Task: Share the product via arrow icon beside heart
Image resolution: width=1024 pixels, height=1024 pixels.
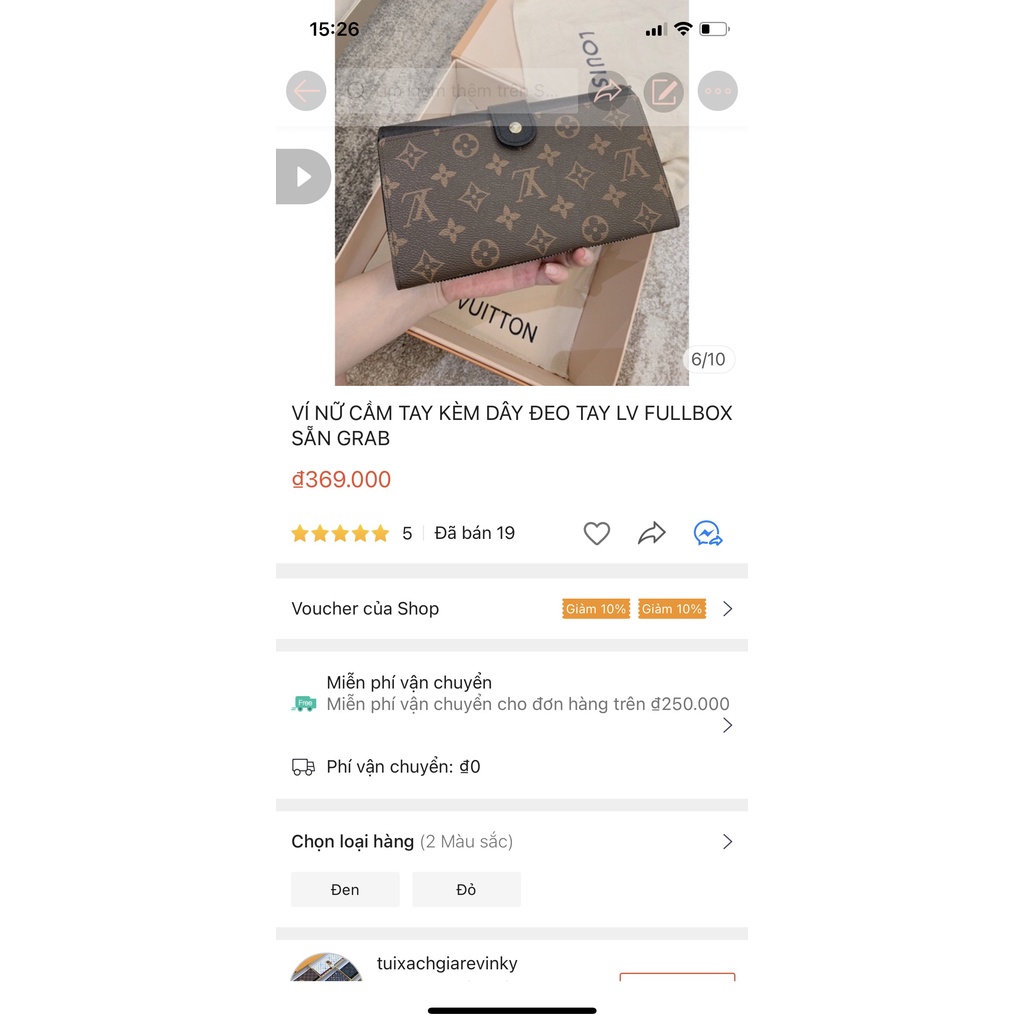Action: 651,534
